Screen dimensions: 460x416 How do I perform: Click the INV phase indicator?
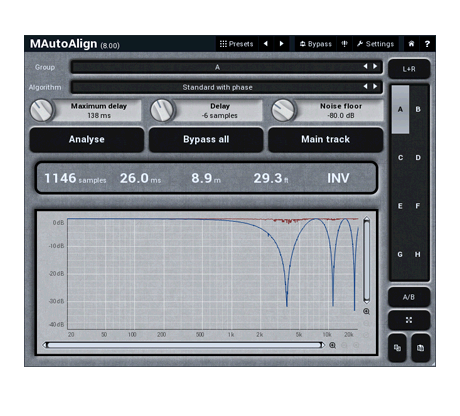(x=338, y=178)
